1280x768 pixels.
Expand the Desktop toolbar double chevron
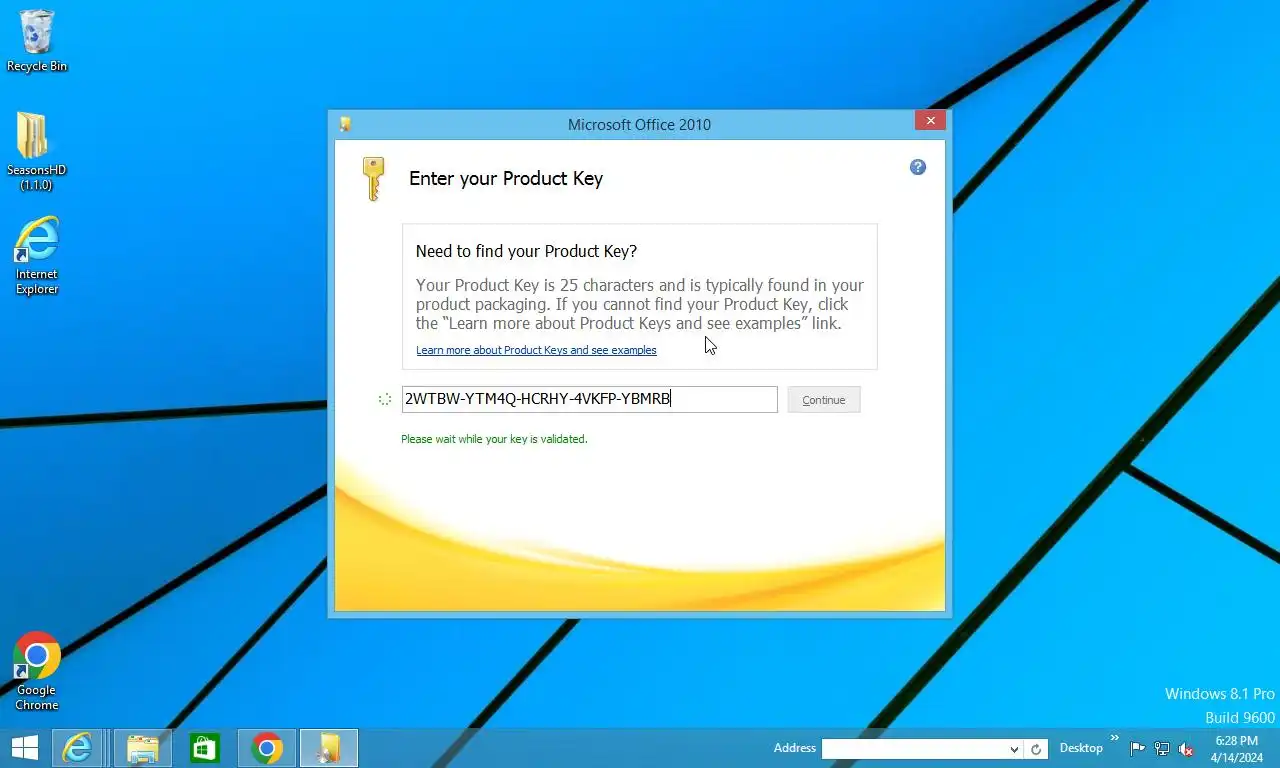[1115, 738]
